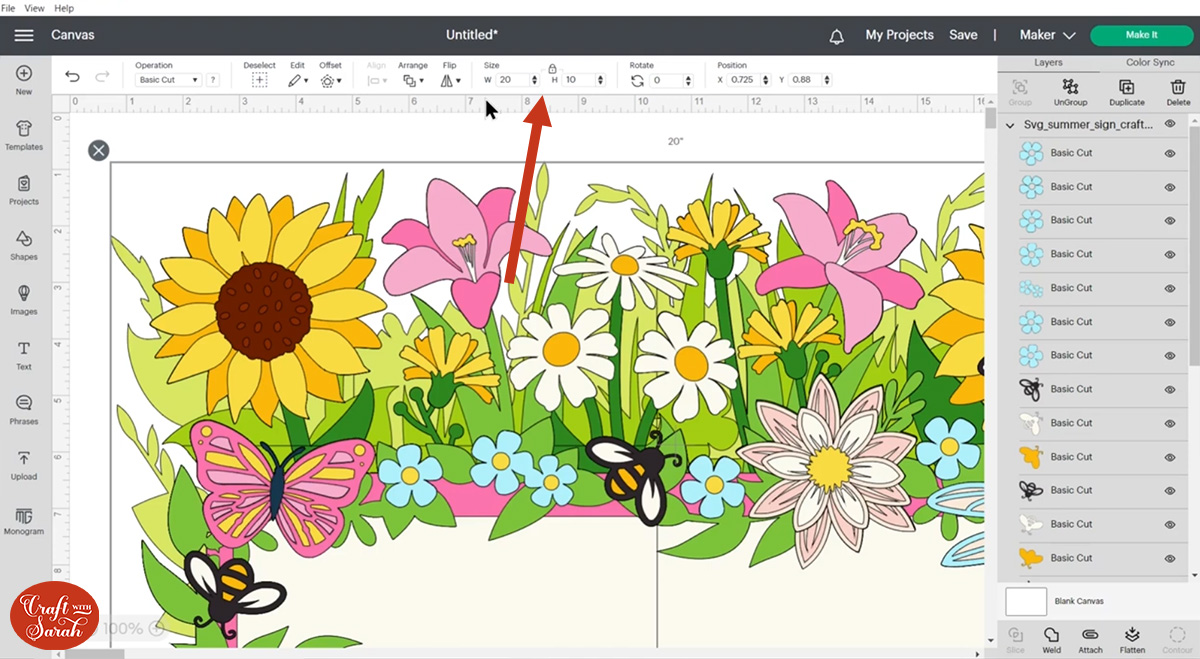Hide the Svg_summer_sign_craft group layer
The image size is (1200, 659).
coord(1169,124)
